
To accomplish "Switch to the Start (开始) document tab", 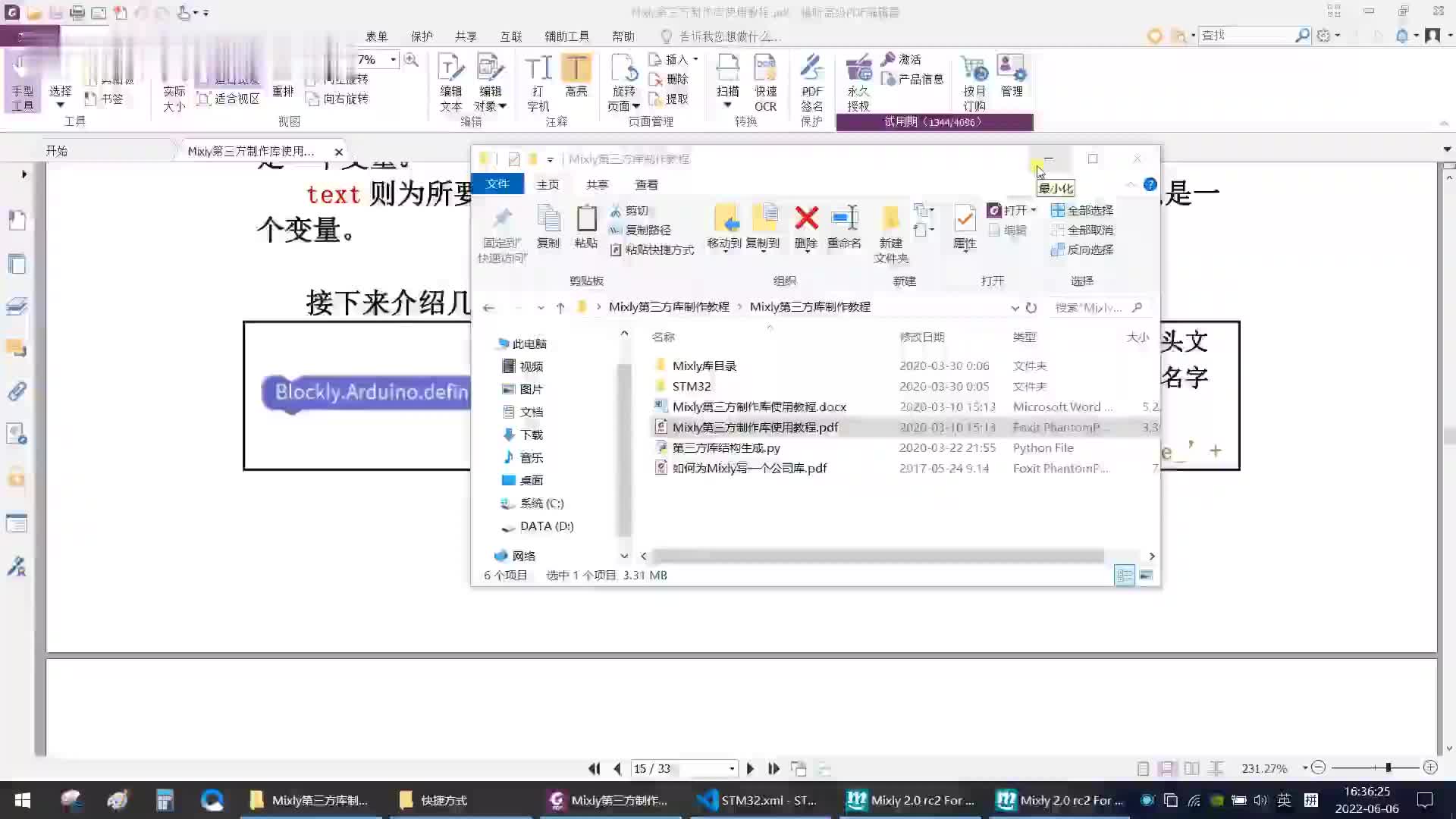I will pos(56,151).
